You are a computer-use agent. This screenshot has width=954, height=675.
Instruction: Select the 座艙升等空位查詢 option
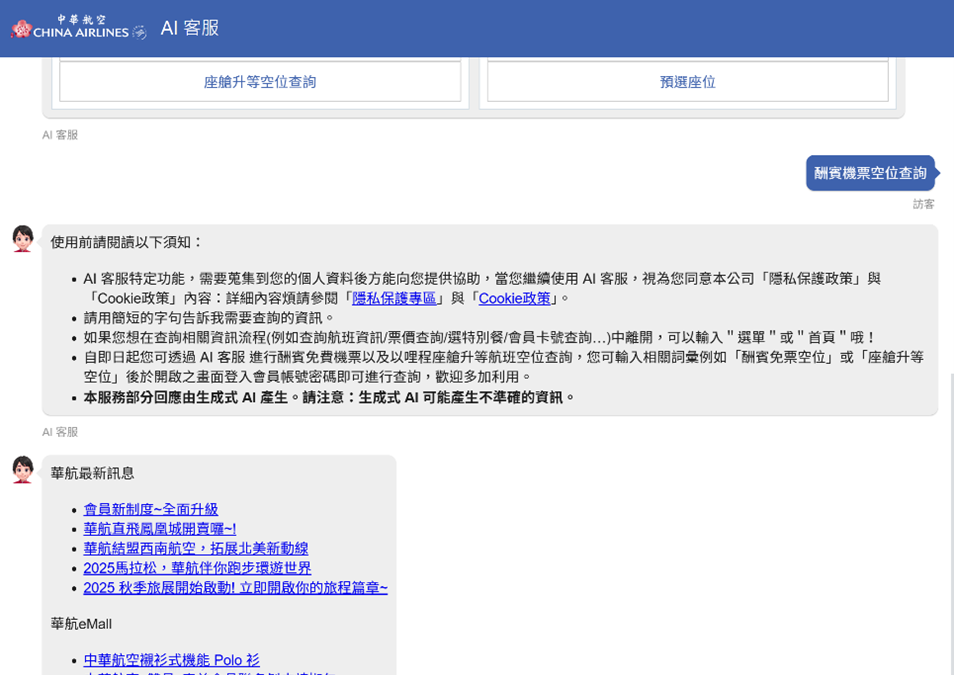(x=260, y=82)
